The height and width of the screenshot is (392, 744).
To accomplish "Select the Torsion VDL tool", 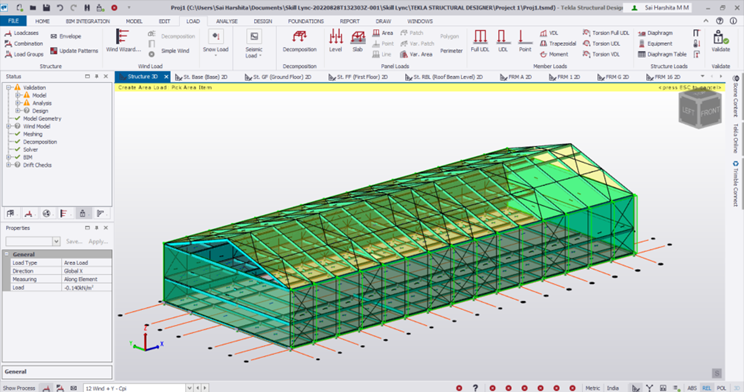I will [601, 54].
